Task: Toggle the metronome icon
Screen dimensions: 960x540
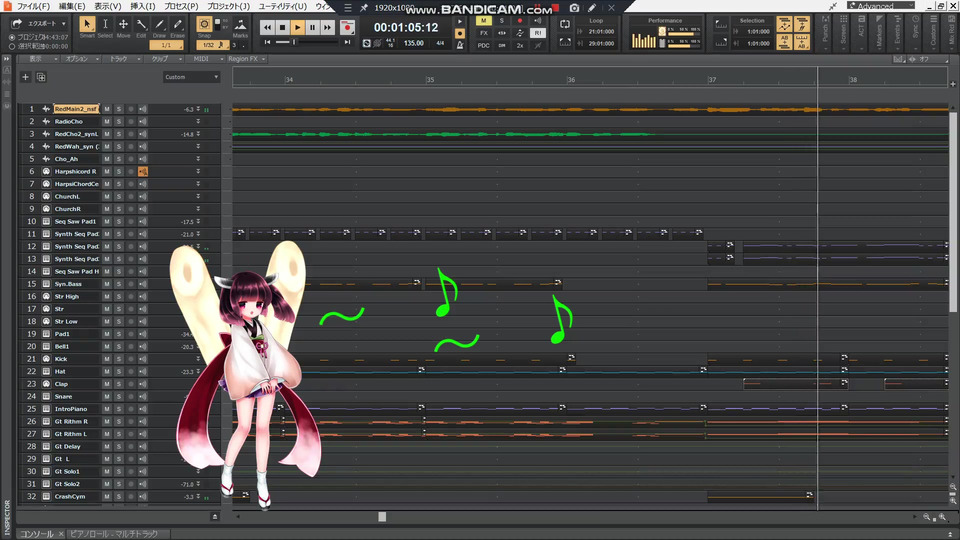Action: [x=460, y=45]
